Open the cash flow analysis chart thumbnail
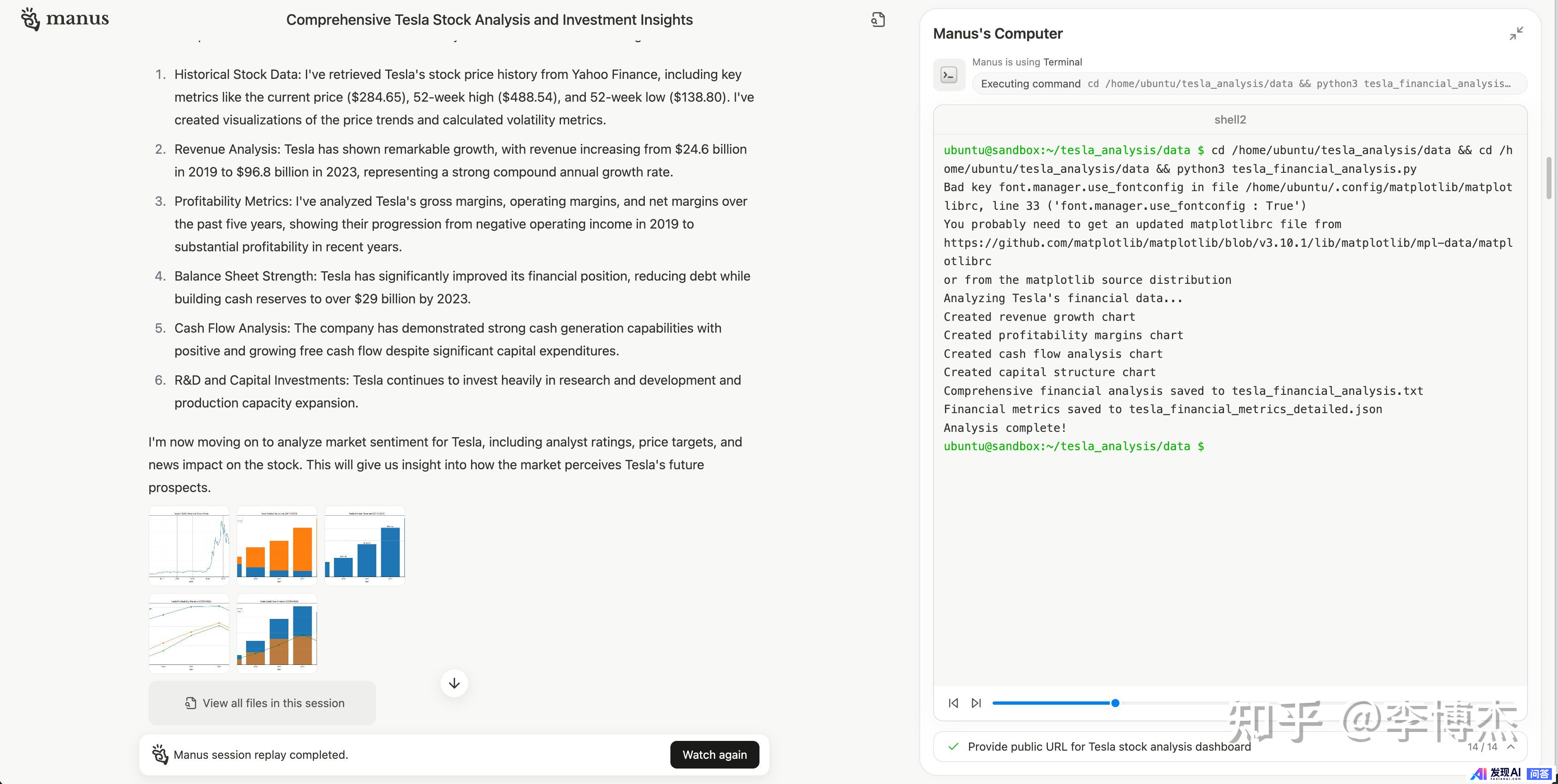 276,634
